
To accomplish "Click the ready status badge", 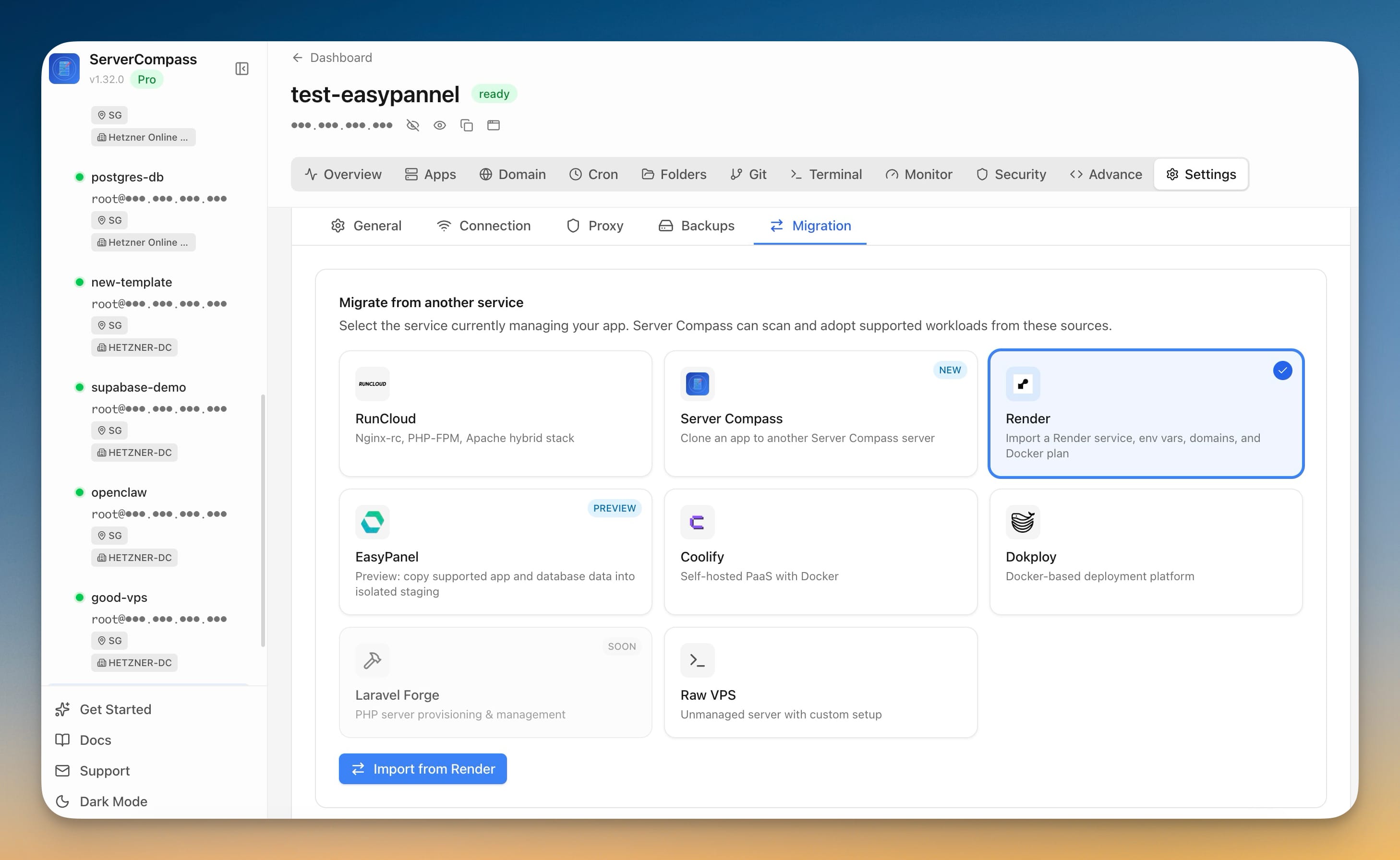I will pyautogui.click(x=494, y=94).
